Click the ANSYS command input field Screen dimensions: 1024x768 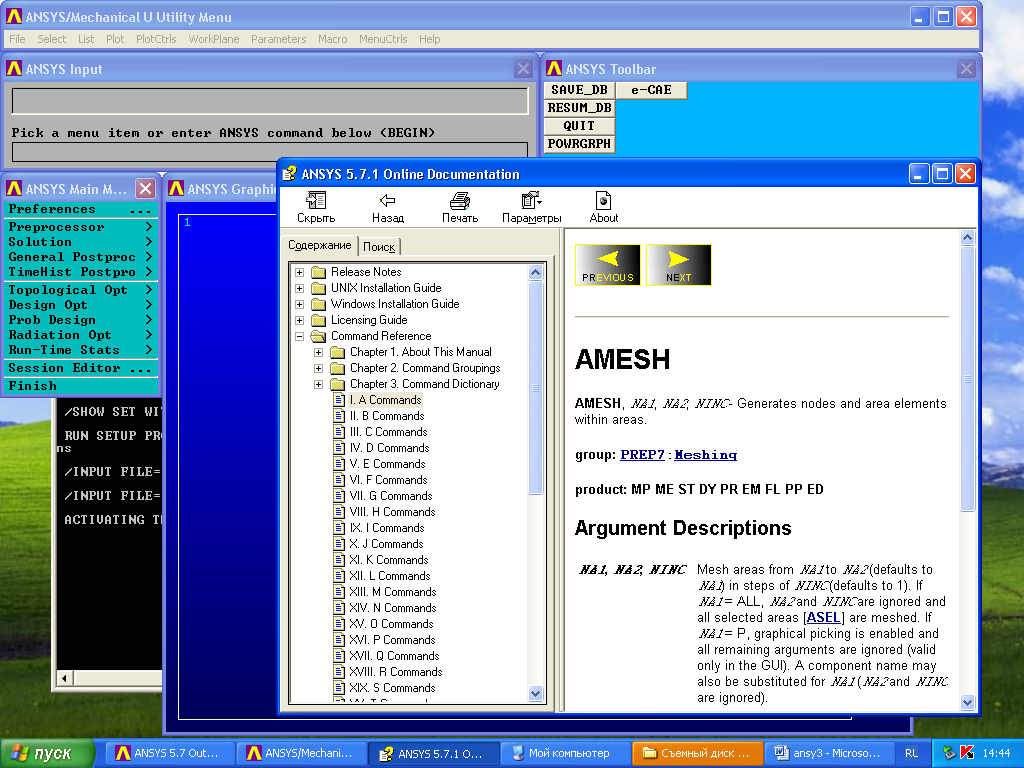270,152
